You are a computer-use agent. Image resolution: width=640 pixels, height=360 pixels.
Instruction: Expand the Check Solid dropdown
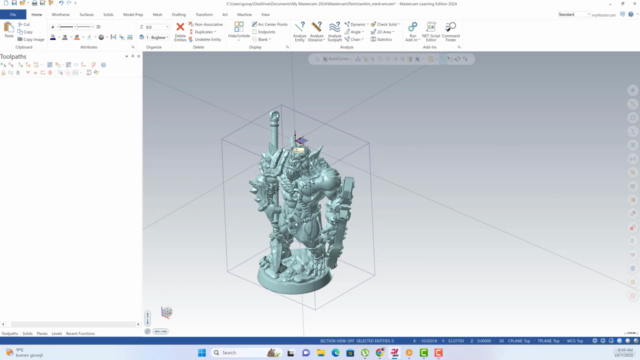click(x=399, y=24)
